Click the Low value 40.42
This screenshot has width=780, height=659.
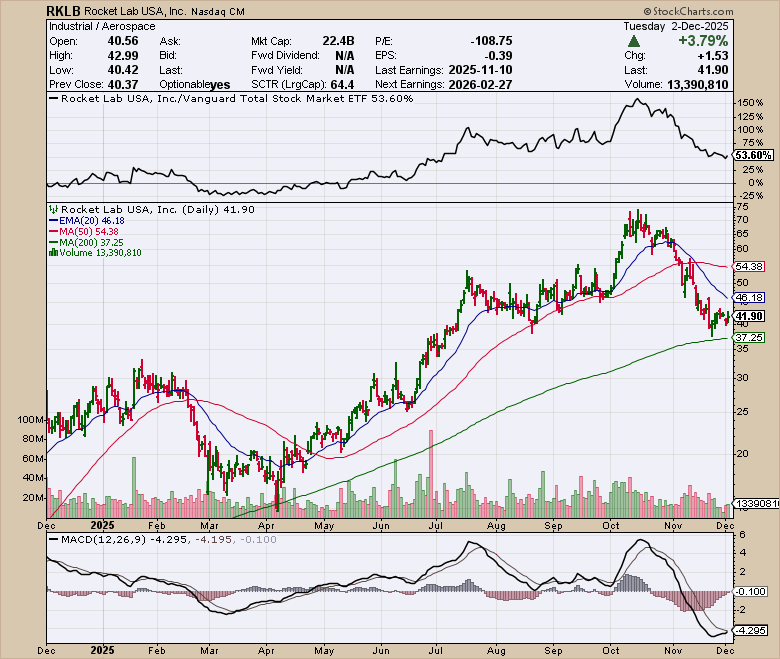(x=123, y=70)
